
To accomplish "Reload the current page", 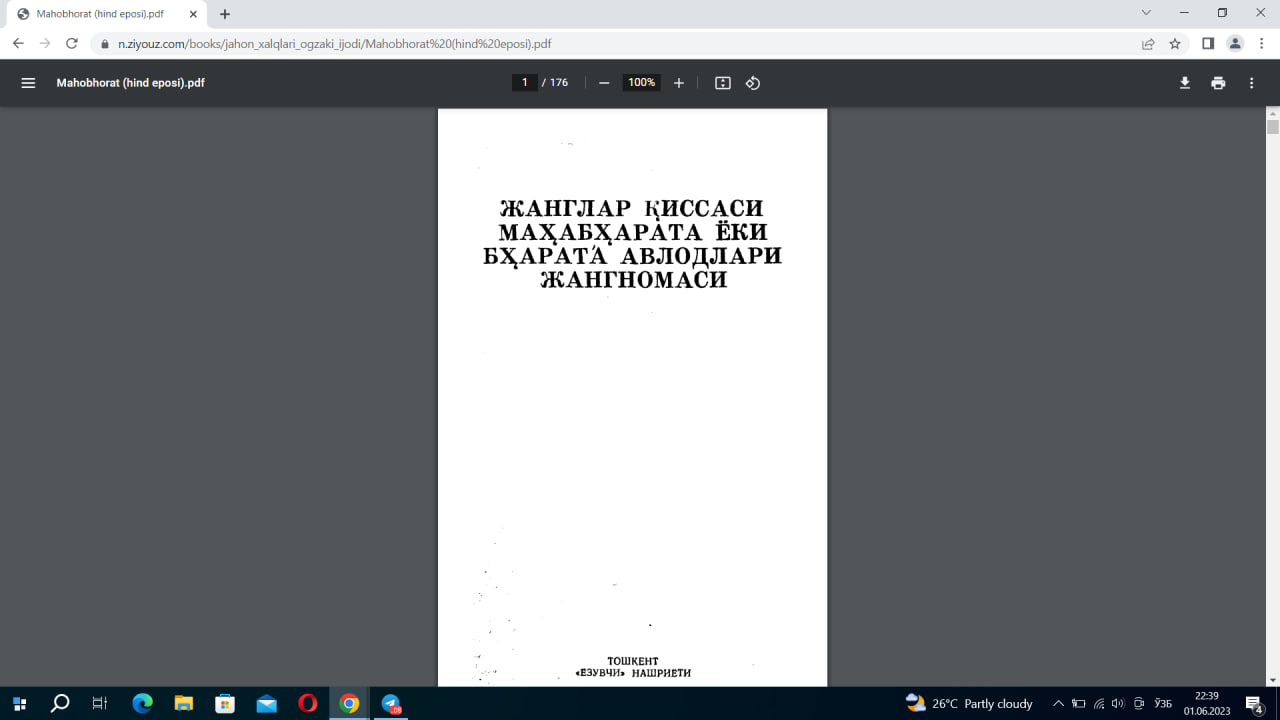I will tap(70, 43).
